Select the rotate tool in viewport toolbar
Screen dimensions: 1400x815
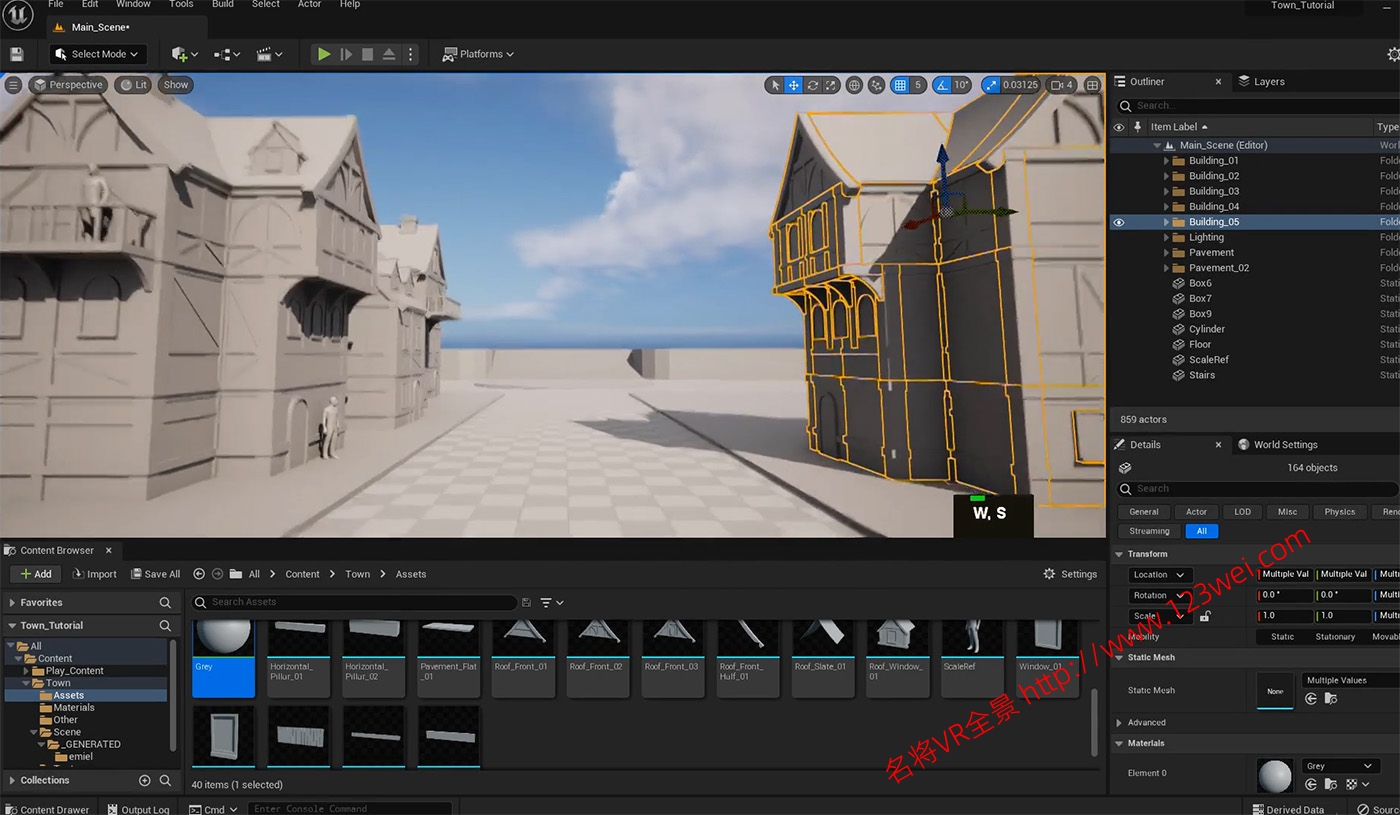(x=812, y=85)
